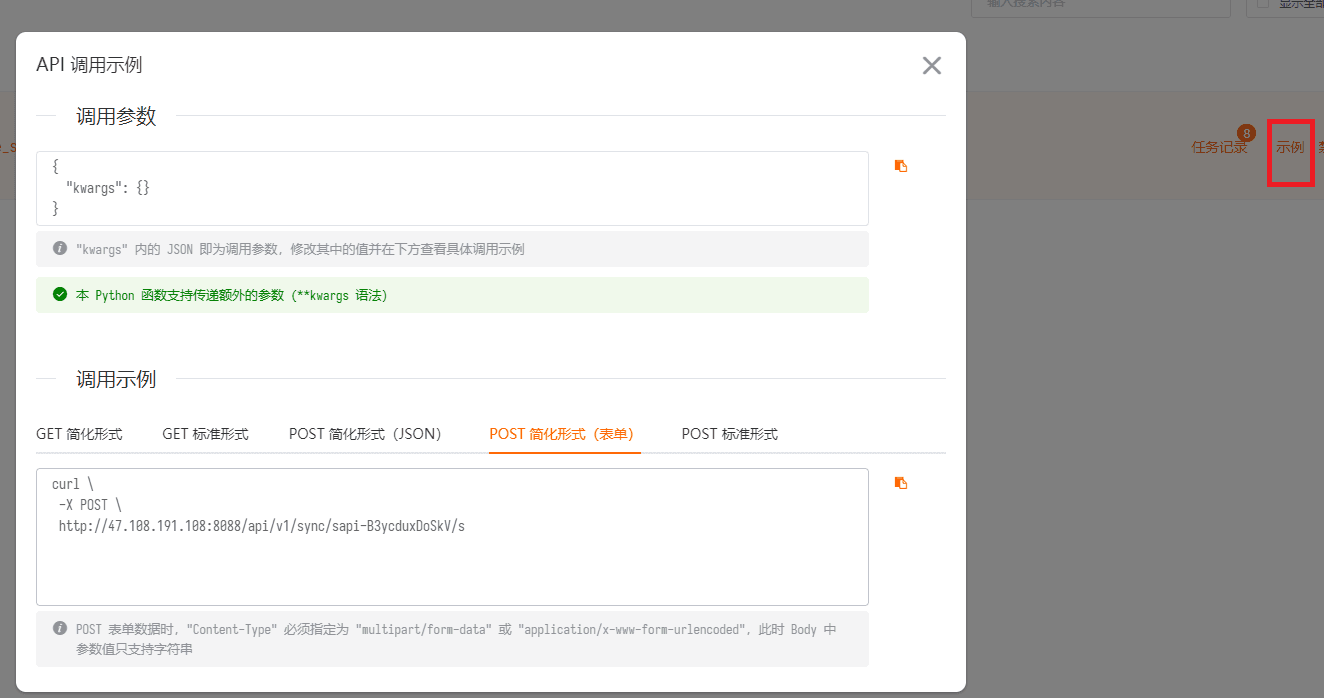Click inside the curl example text area
Viewport: 1324px width, 698px height.
(452, 537)
